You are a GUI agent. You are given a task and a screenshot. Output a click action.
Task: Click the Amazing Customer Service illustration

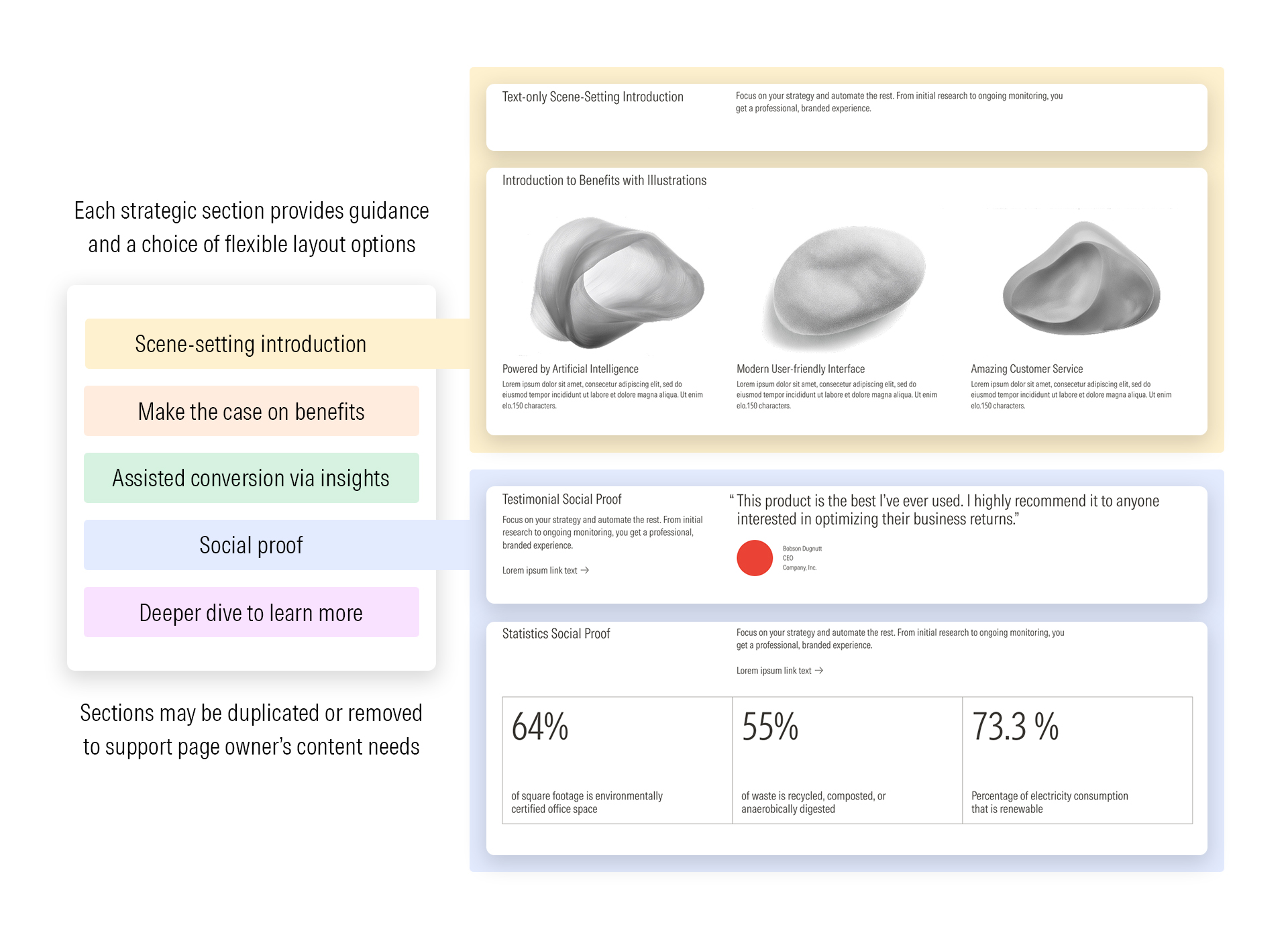[x=1081, y=280]
